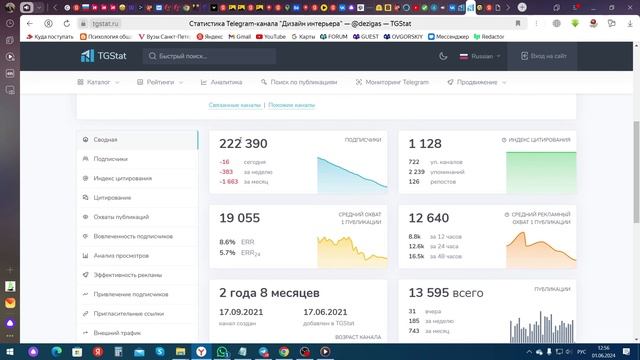Click the bar-chart icon beside "Анализ просмотров"
This screenshot has width=640, height=360.
85,256
